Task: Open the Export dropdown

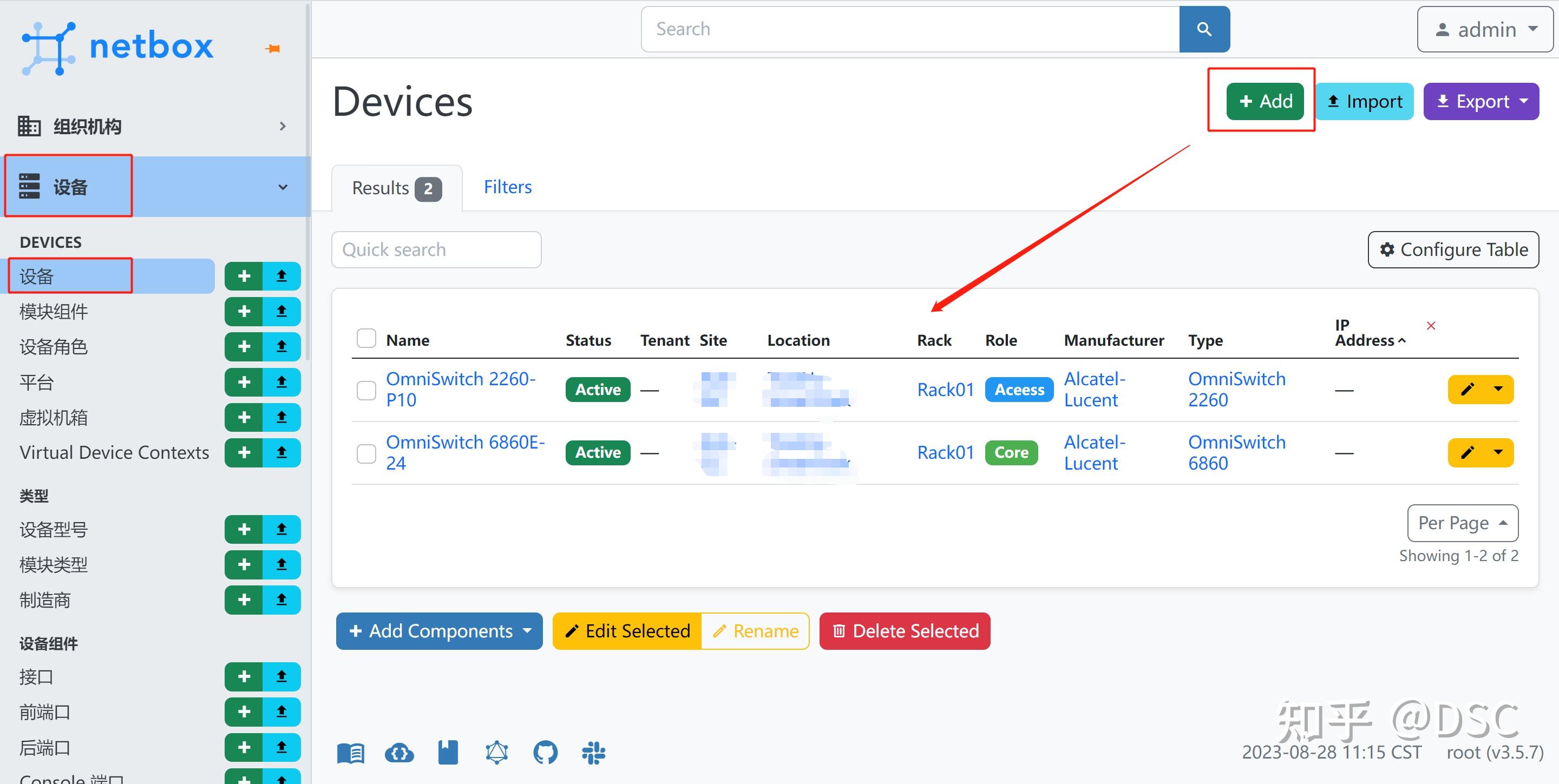Action: click(x=1481, y=101)
